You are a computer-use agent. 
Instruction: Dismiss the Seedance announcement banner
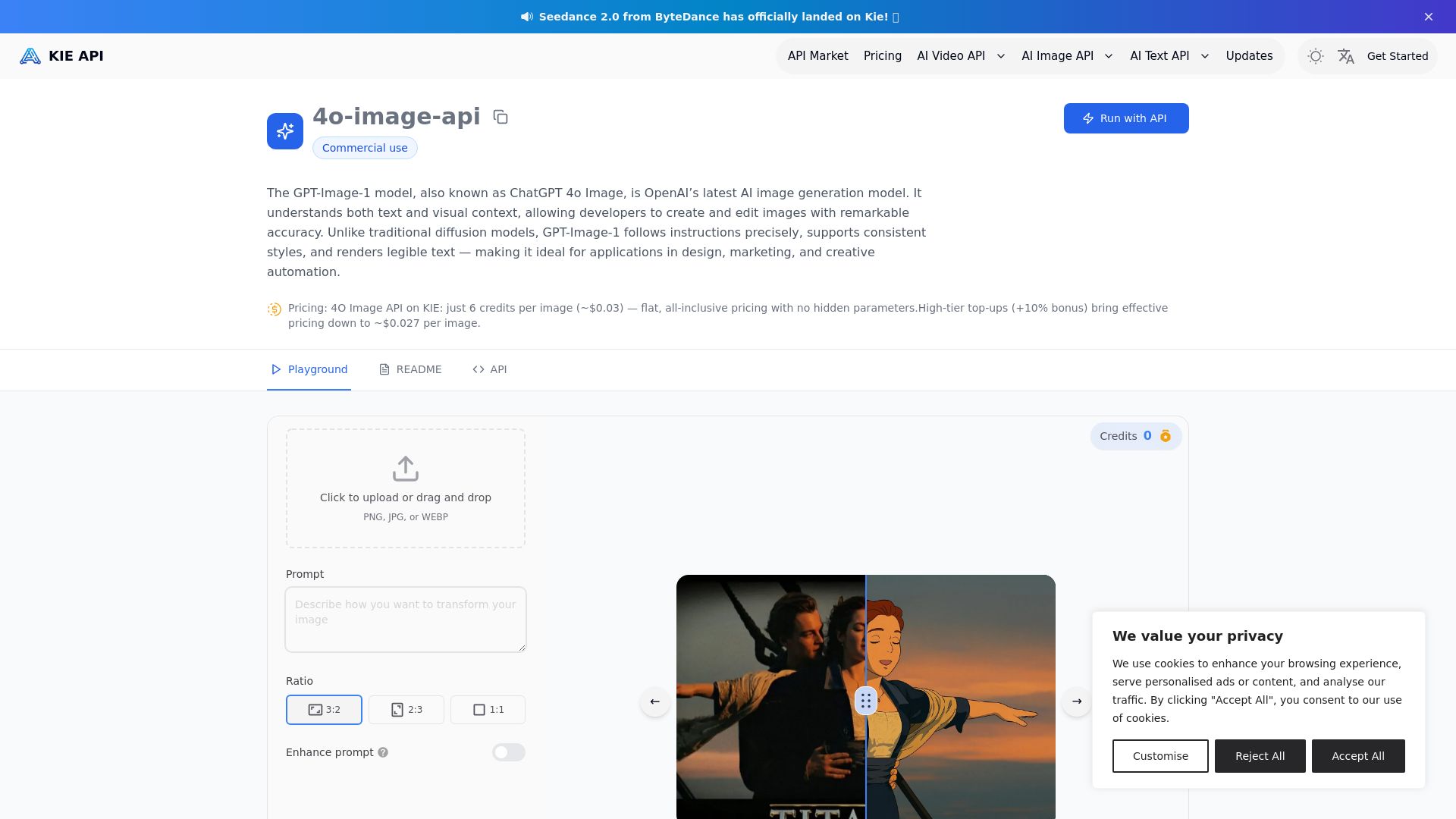(x=1429, y=17)
